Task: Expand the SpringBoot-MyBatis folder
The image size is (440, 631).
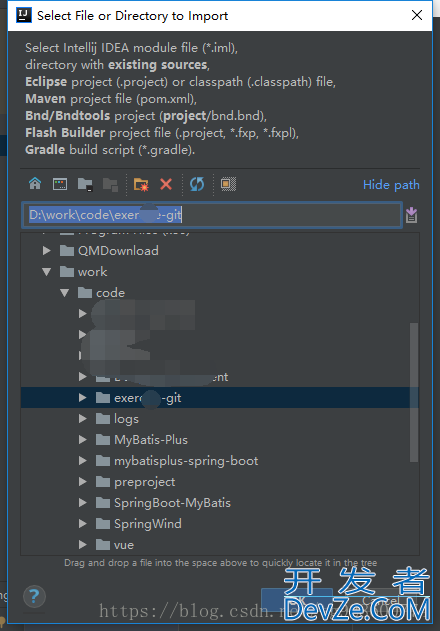Action: (83, 502)
